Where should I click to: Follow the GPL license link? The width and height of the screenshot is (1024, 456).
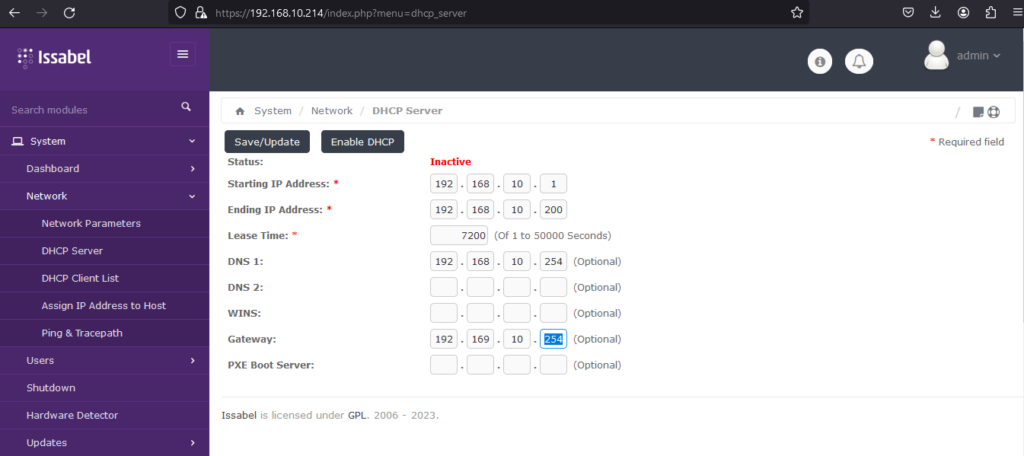357,414
